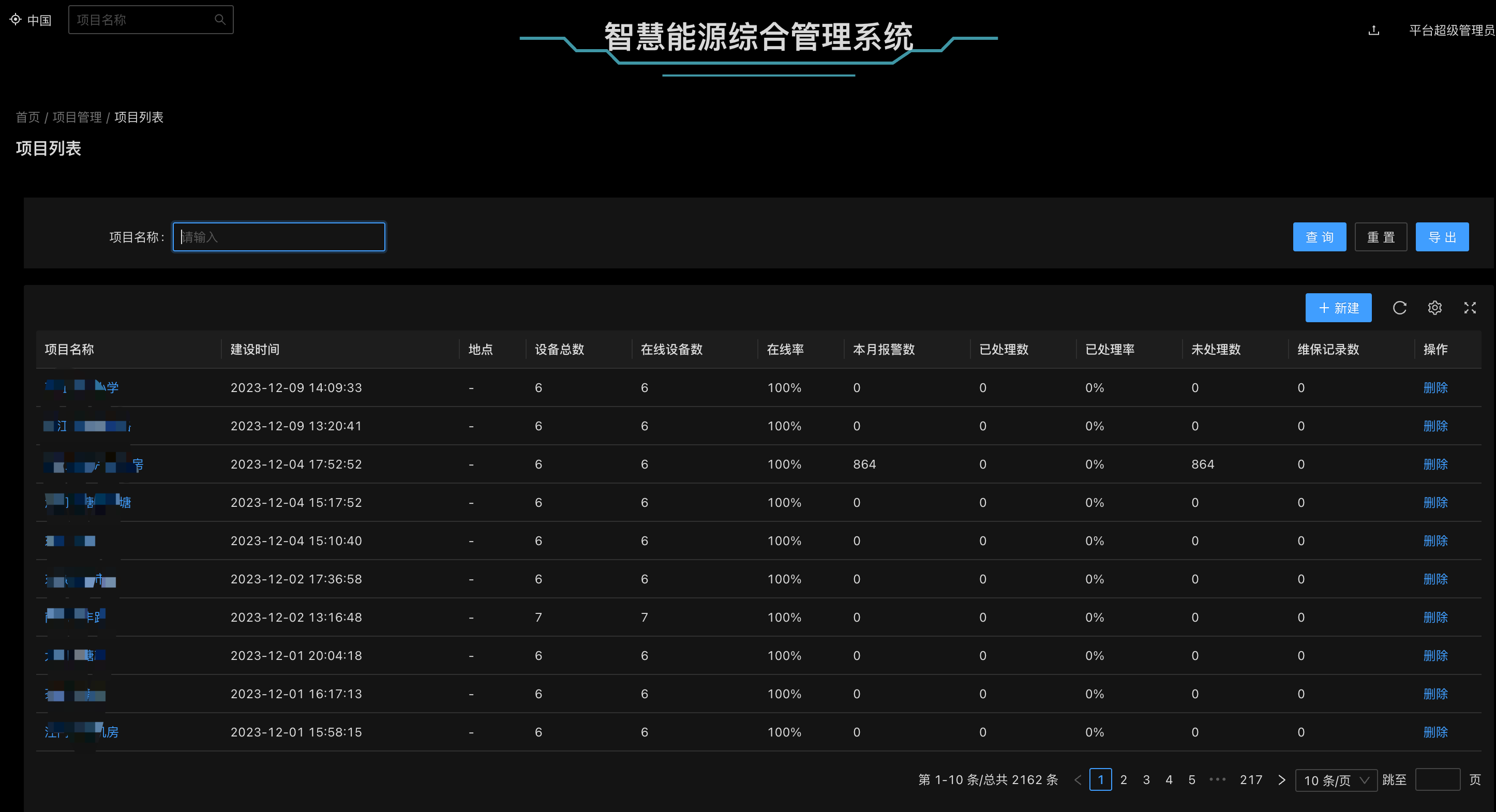Delete the 2023-12-01 20:04:18 project row
Image resolution: width=1496 pixels, height=812 pixels.
pos(1435,656)
